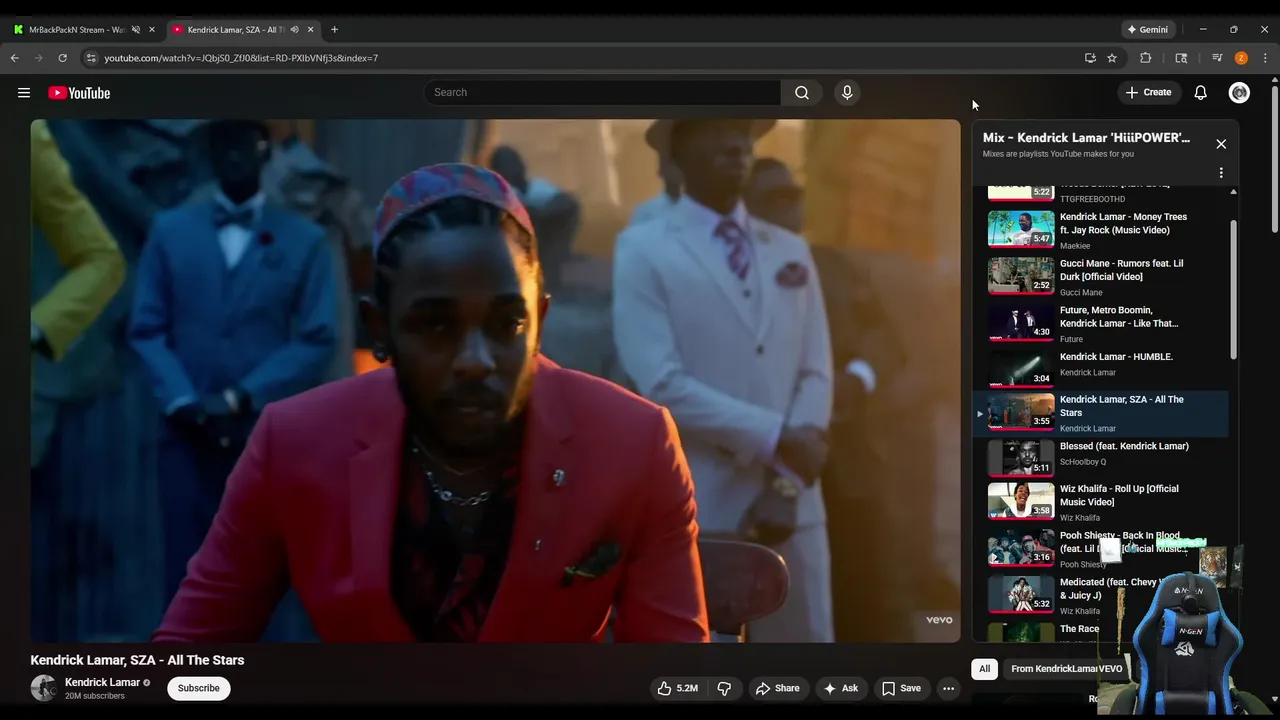Screen dimensions: 1280x720
Task: Click the browser forward arrow
Action: point(39,58)
